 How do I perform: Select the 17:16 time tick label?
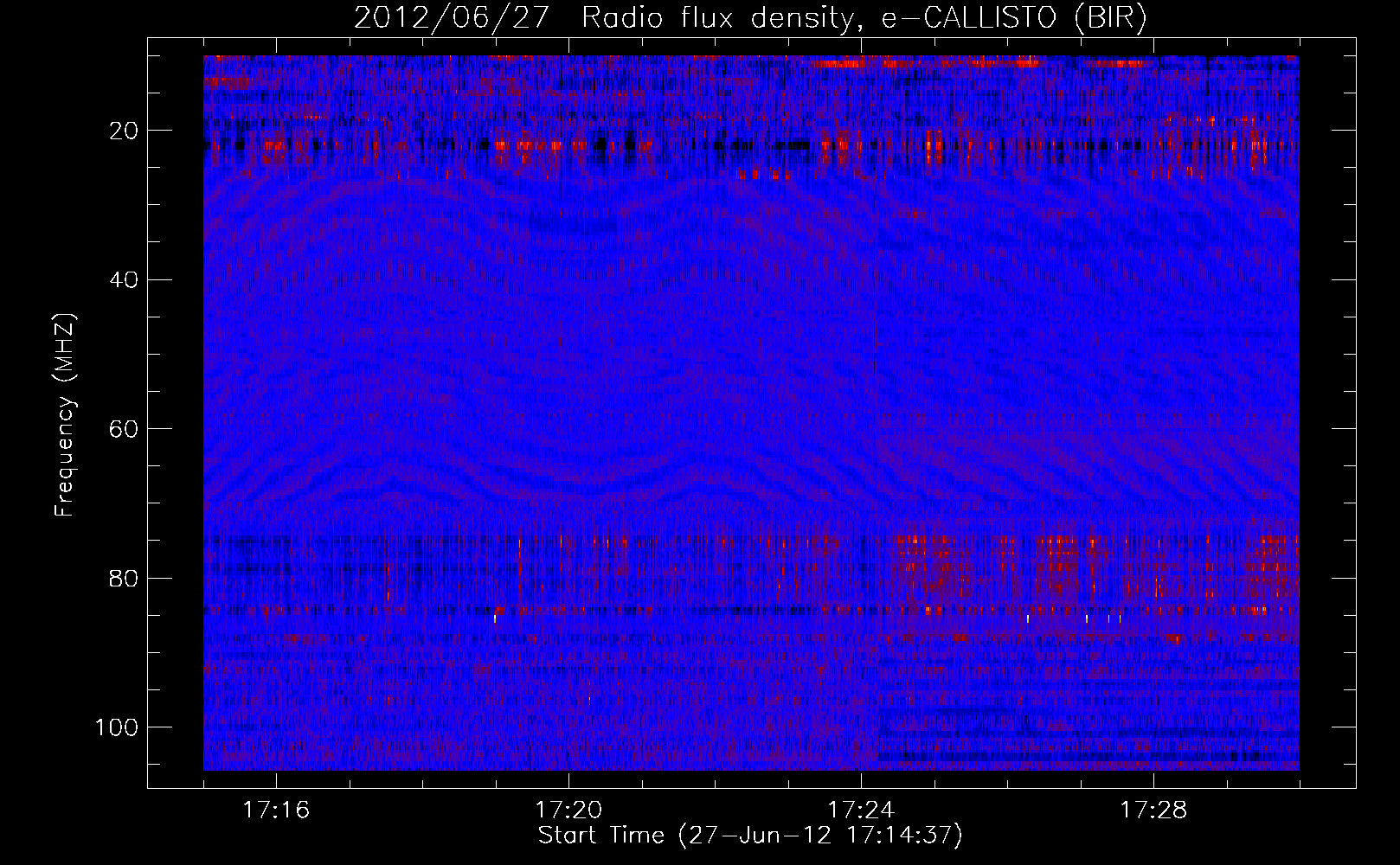(x=276, y=811)
